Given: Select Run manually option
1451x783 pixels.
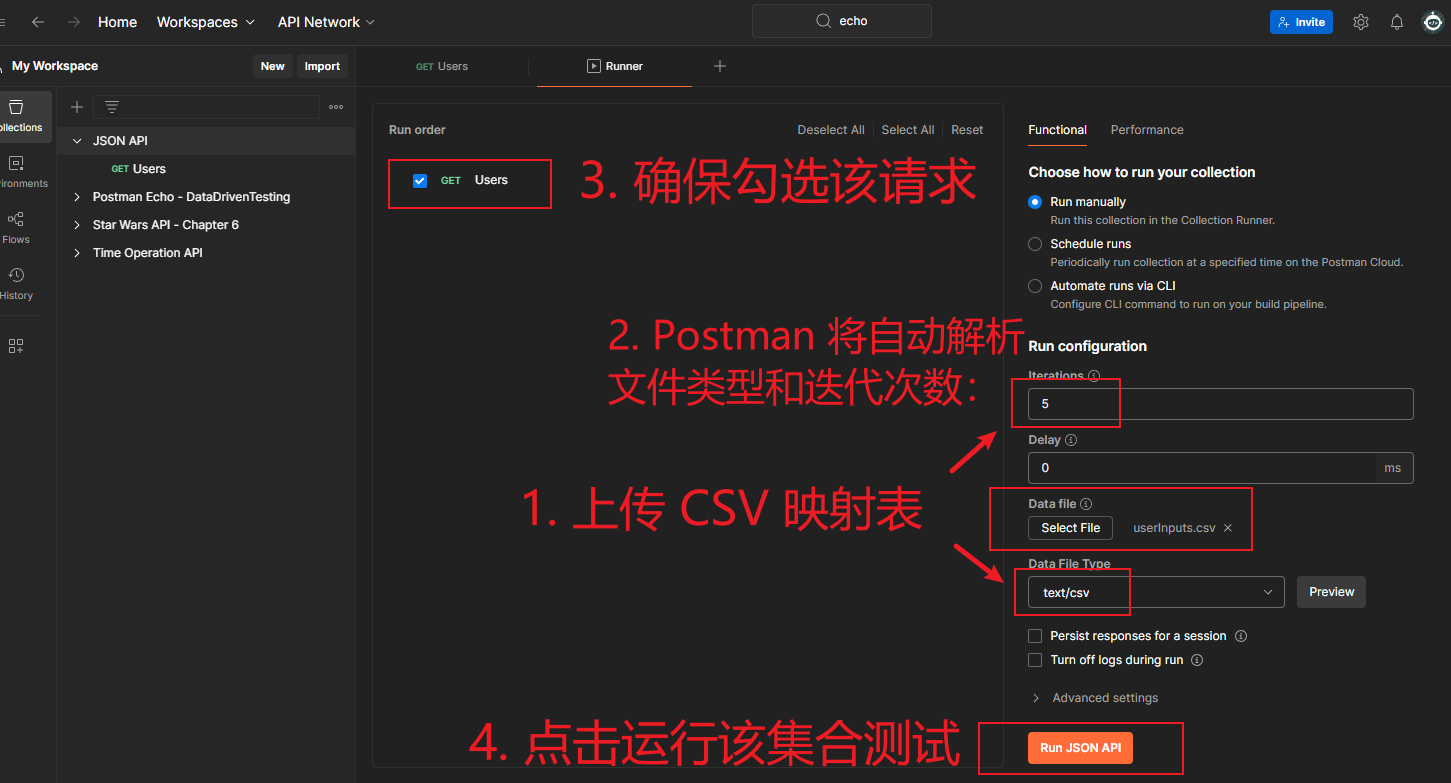Looking at the screenshot, I should [x=1035, y=202].
